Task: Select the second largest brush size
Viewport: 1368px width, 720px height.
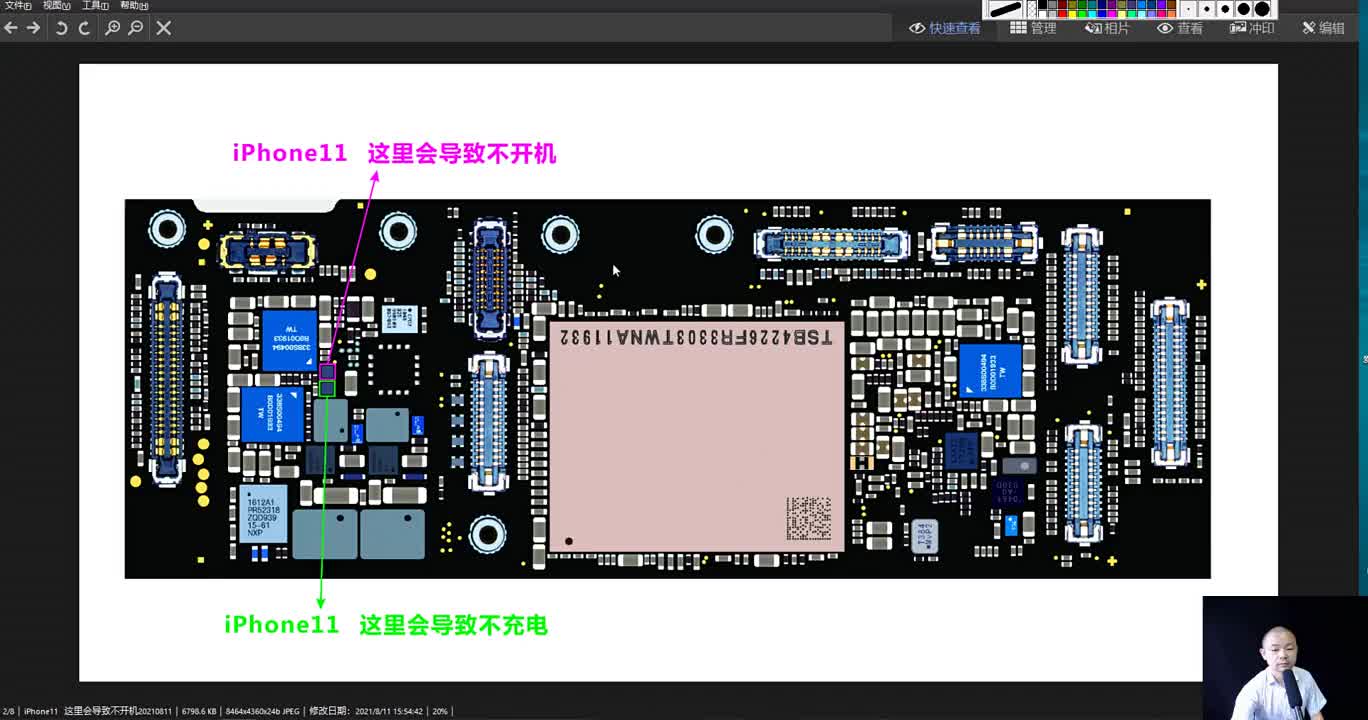Action: (x=1243, y=9)
